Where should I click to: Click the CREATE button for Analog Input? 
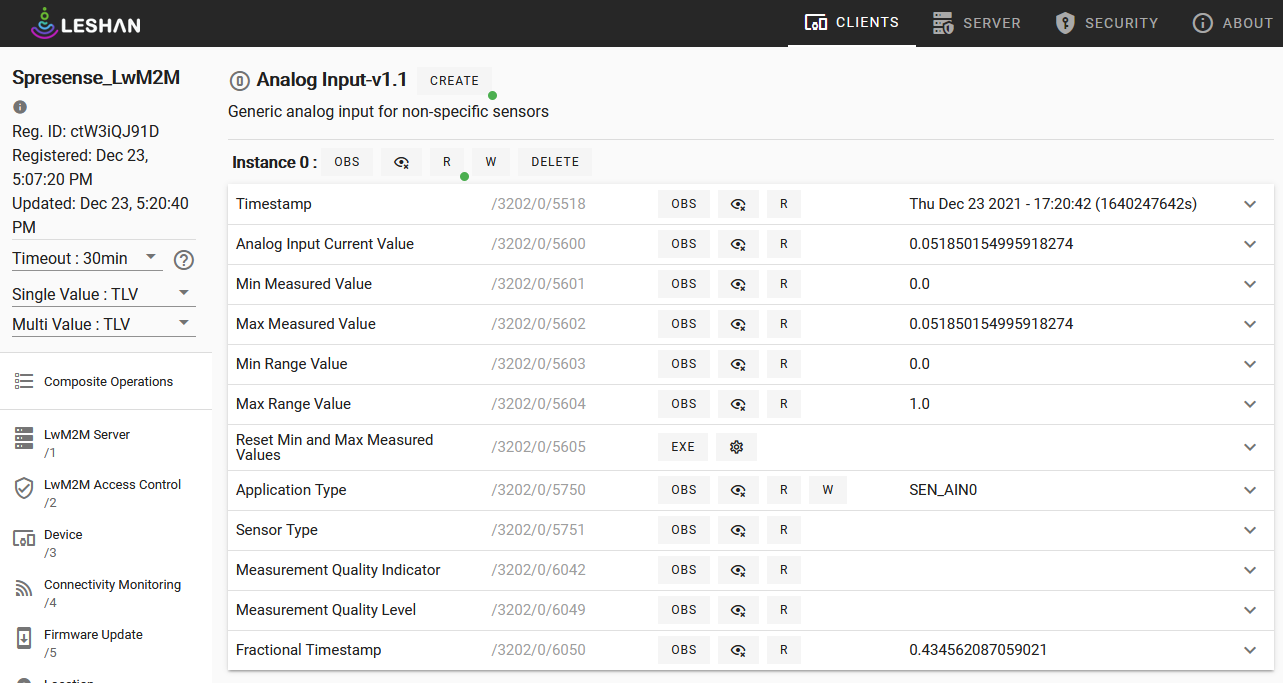(454, 81)
